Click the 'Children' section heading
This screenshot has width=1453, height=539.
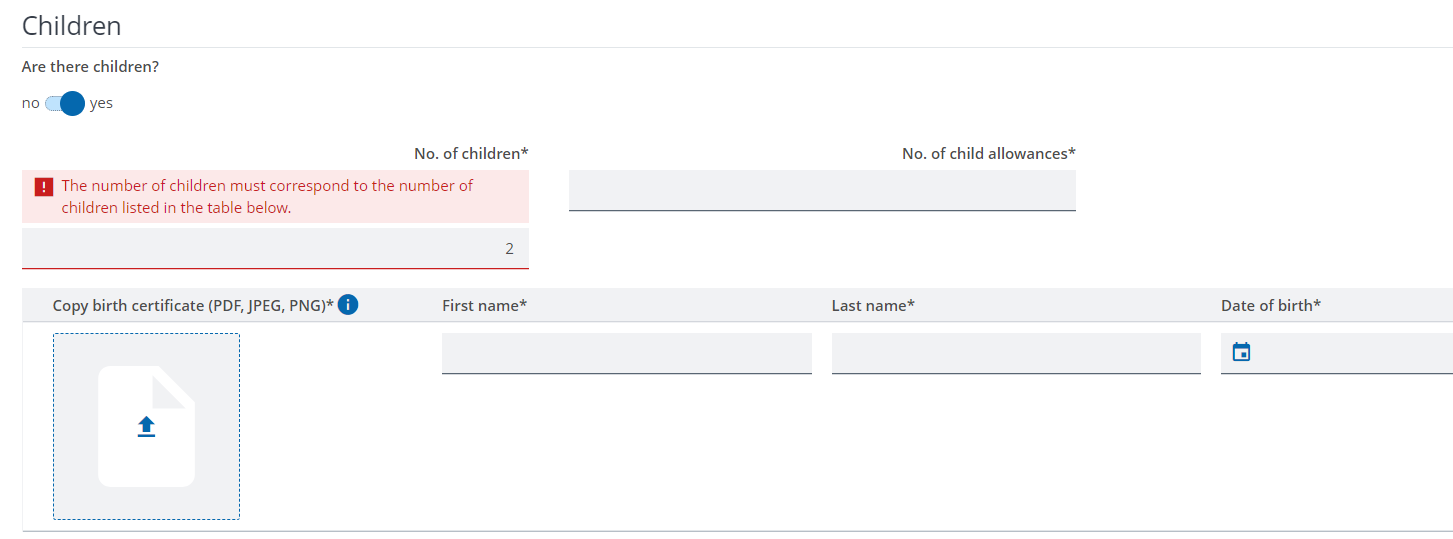[71, 25]
